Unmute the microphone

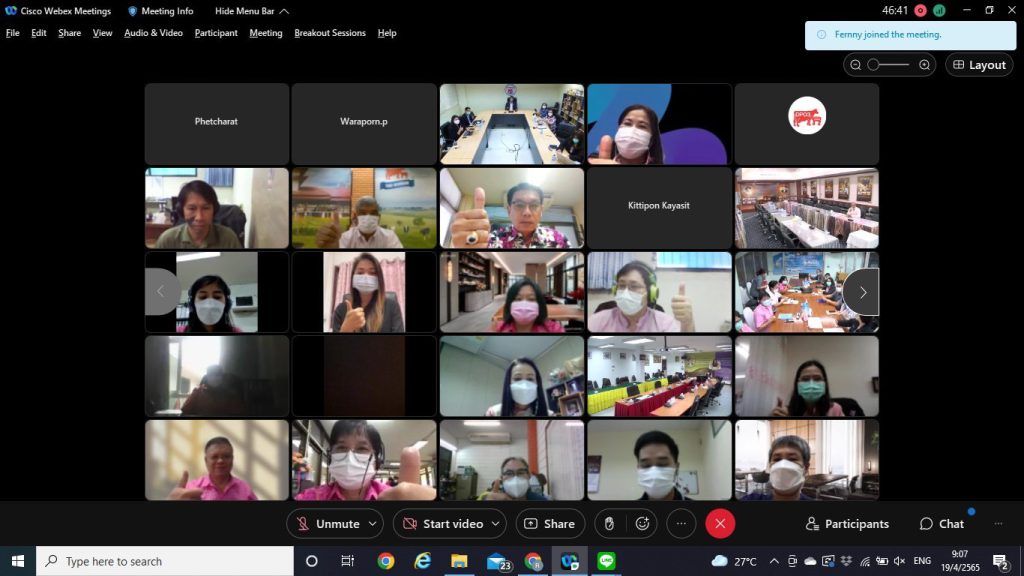click(327, 523)
